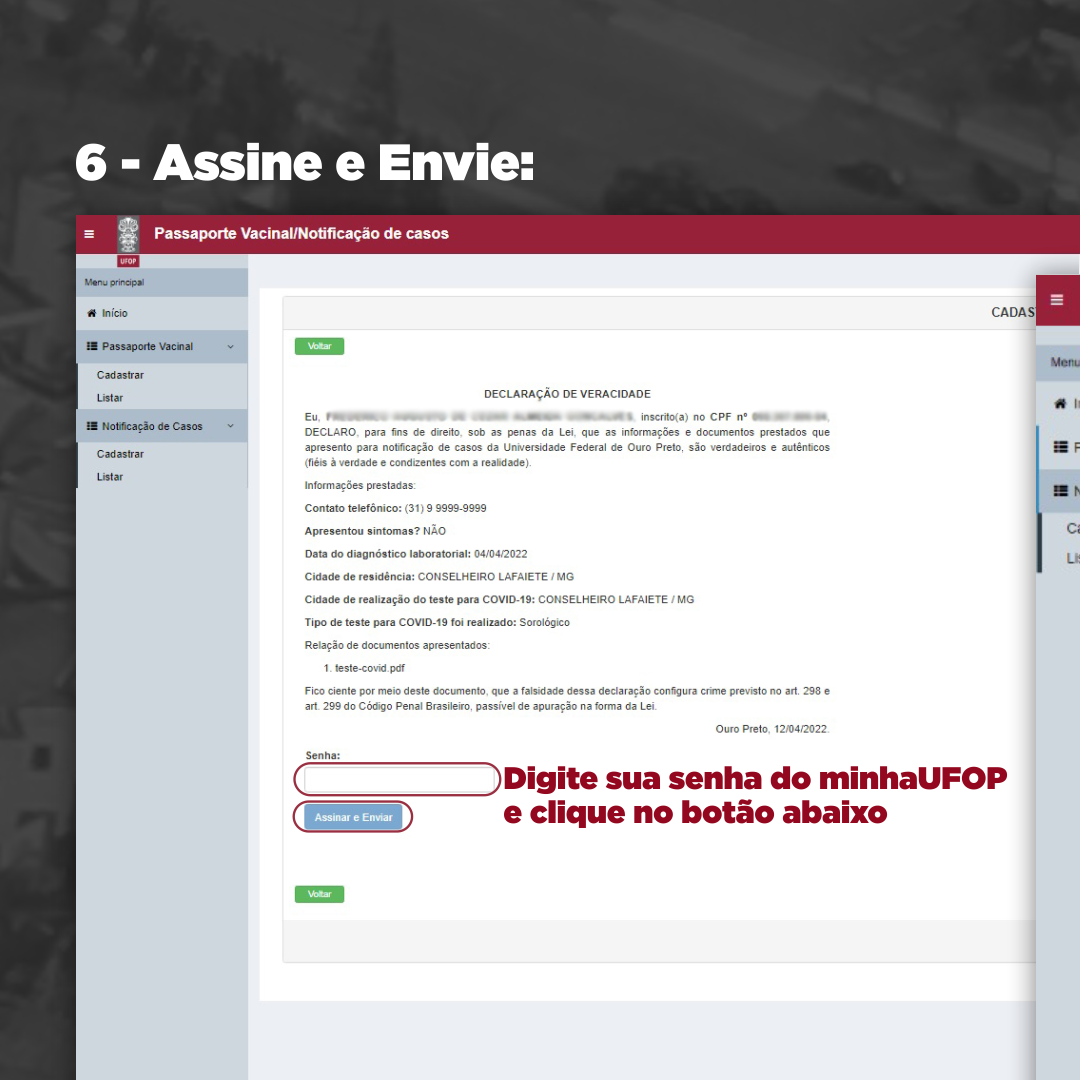Click the Relação de documentos apresentados label
Viewport: 1080px width, 1080px height.
pos(397,645)
